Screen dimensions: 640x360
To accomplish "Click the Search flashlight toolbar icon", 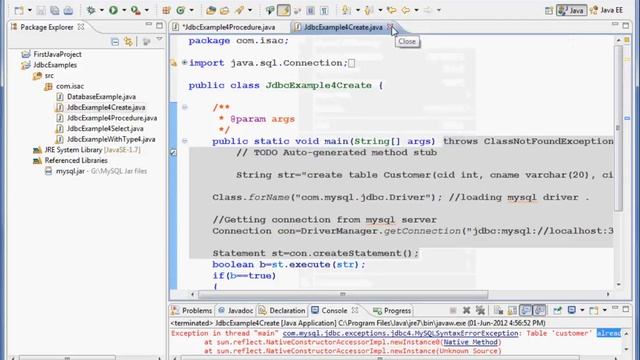I will click(239, 10).
